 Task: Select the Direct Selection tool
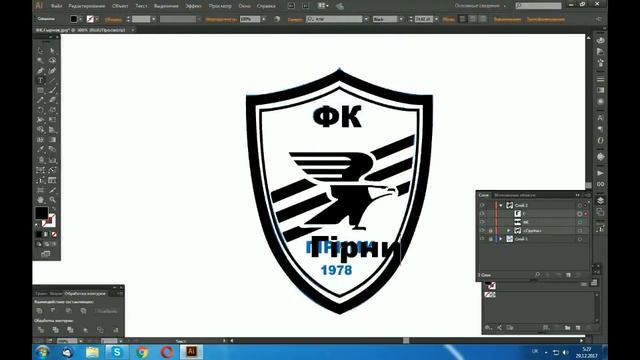point(52,51)
